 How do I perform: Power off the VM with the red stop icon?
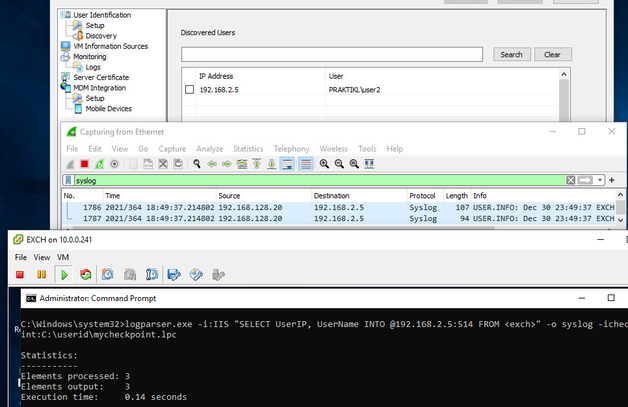click(x=21, y=274)
